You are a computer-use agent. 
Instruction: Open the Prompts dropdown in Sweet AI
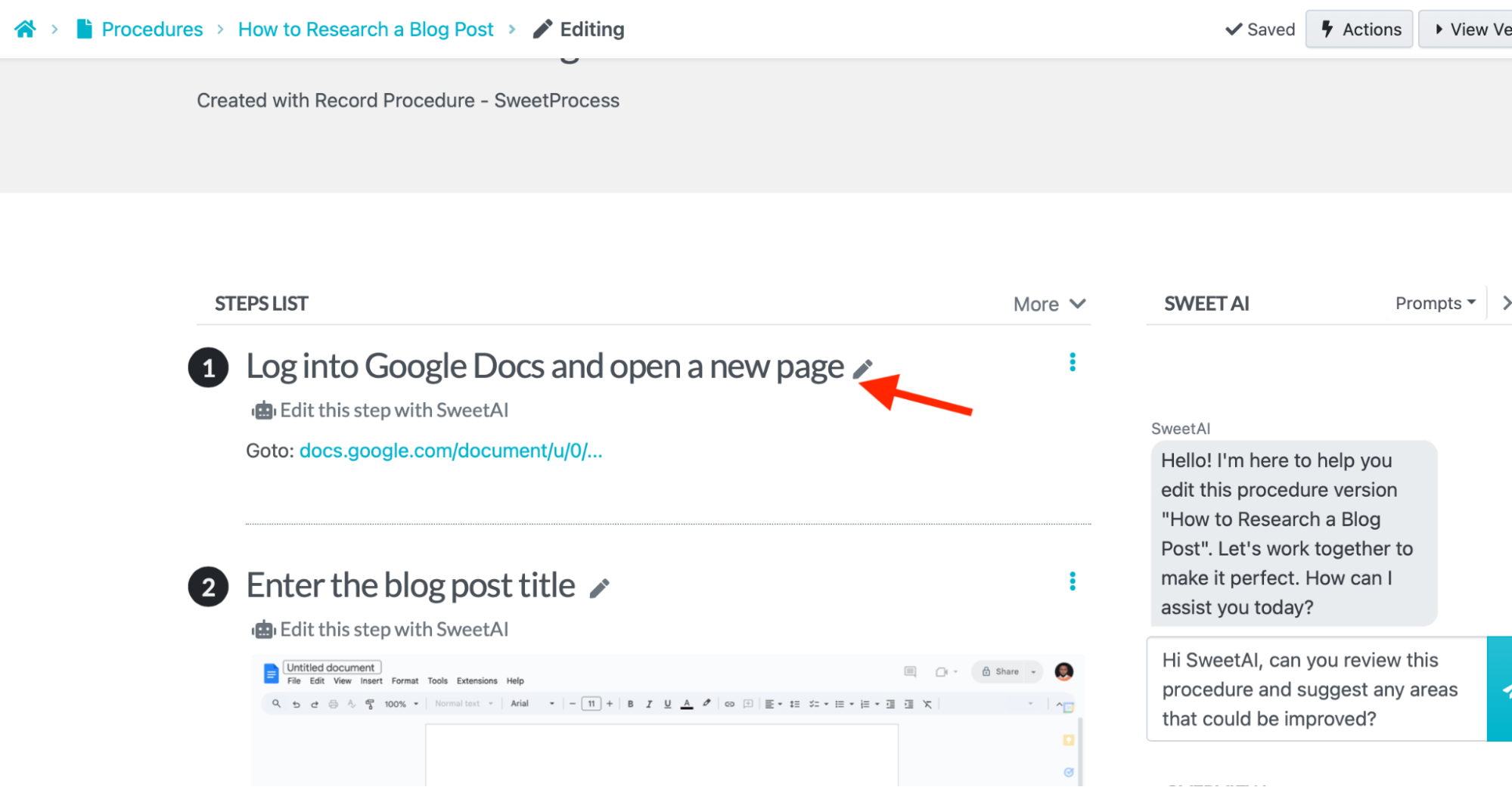[x=1435, y=303]
